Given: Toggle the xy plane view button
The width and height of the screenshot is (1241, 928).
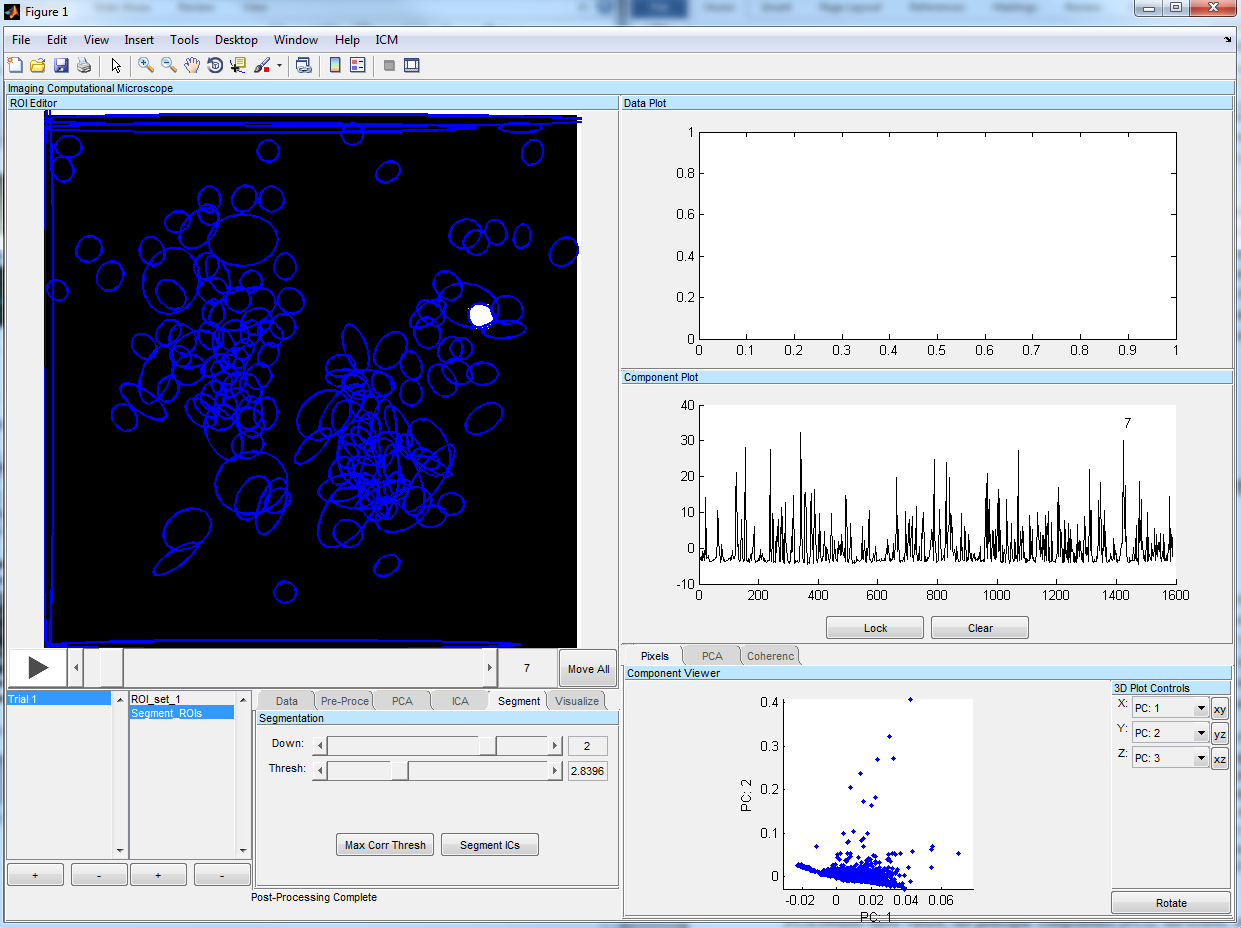Looking at the screenshot, I should [1220, 709].
